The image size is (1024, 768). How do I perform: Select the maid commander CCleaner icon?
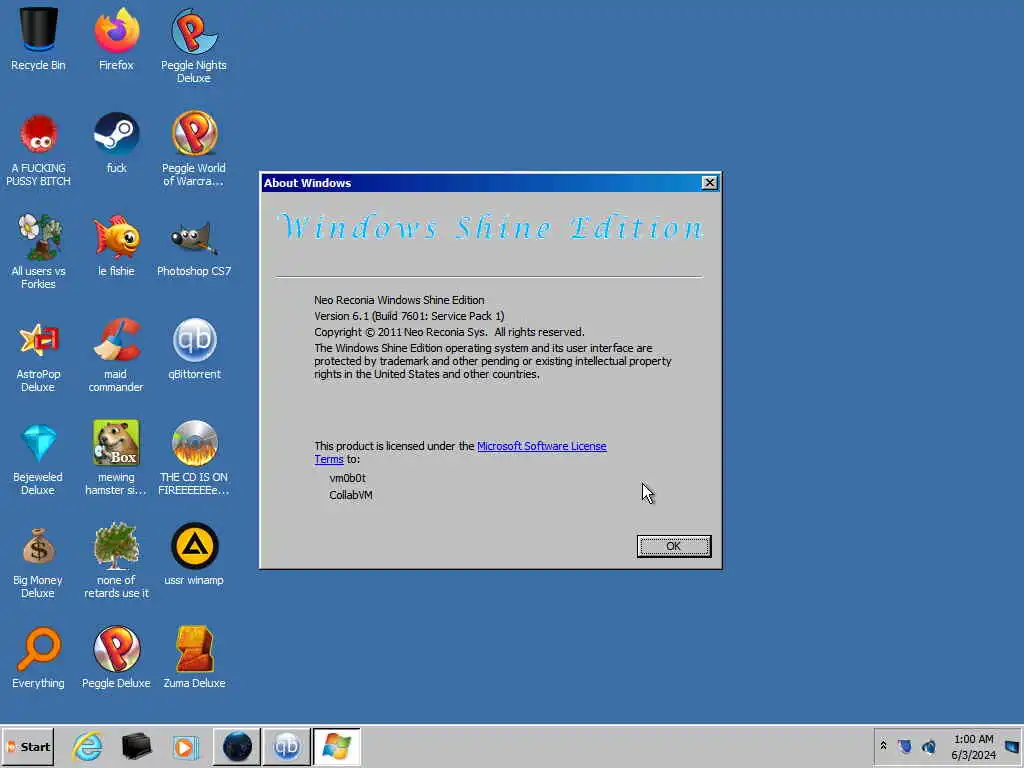pyautogui.click(x=116, y=355)
